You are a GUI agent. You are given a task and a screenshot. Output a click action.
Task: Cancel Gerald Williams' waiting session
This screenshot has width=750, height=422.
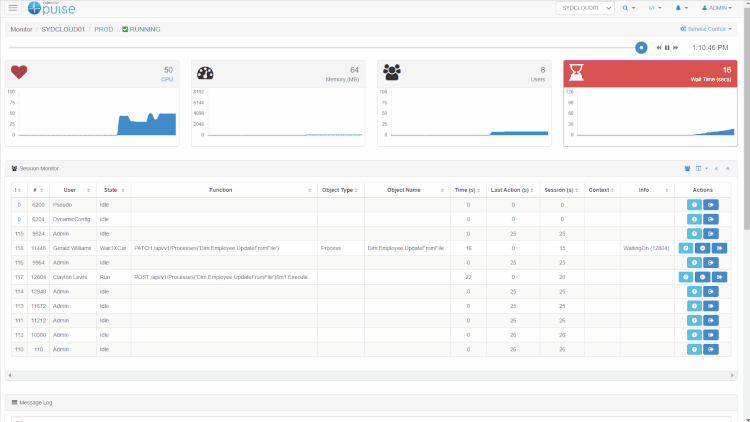point(702,248)
